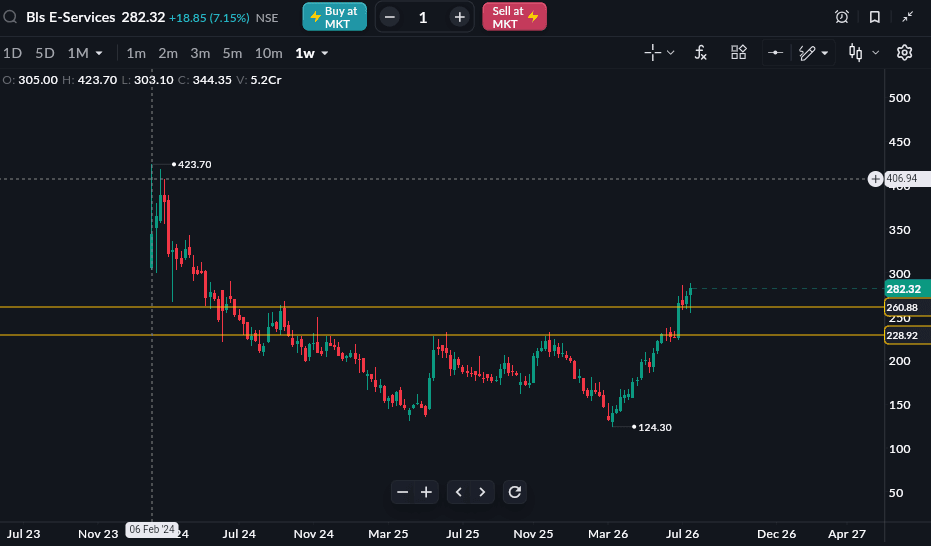Click the 124.30 low marker label
This screenshot has width=931, height=546.
654,427
